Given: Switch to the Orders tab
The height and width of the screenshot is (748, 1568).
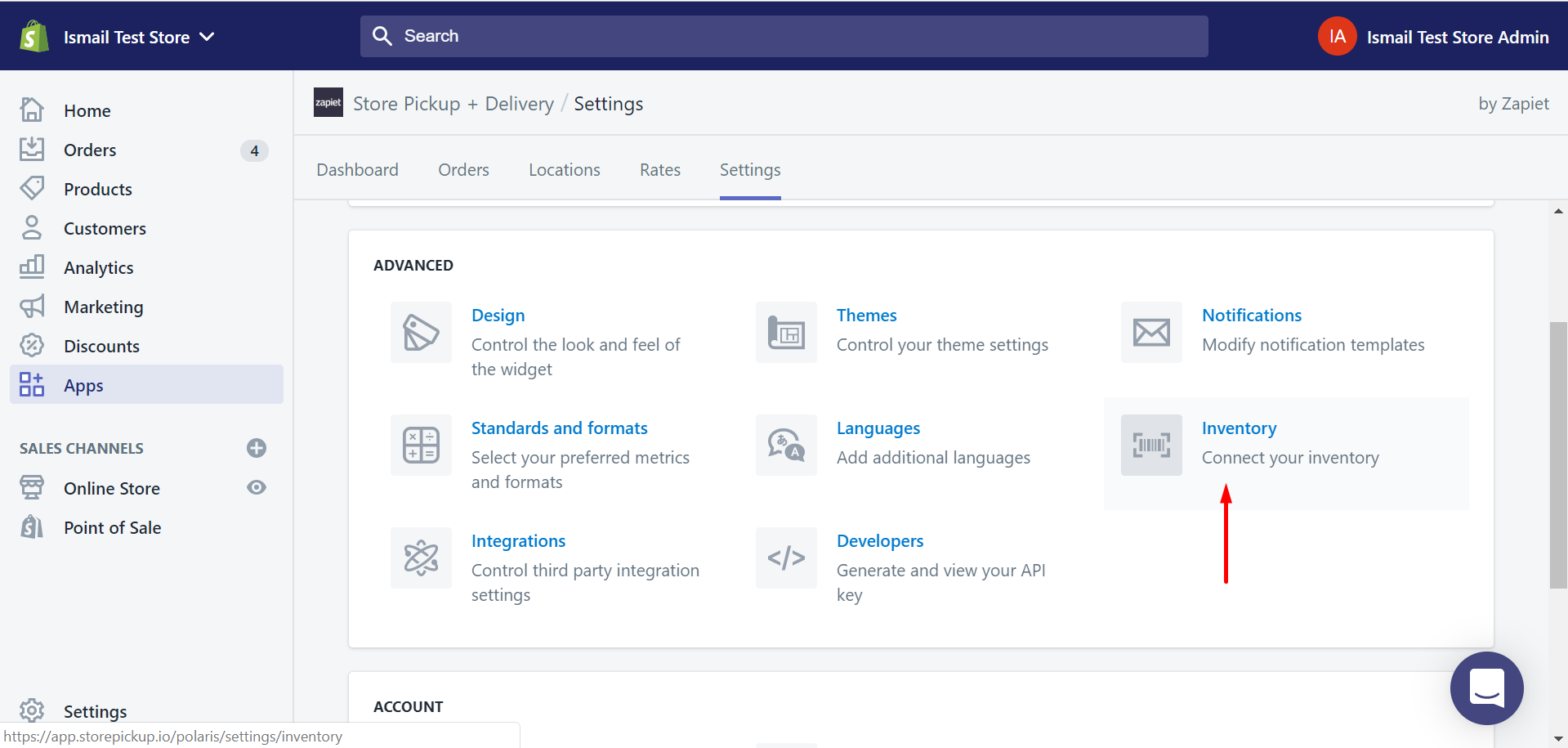Looking at the screenshot, I should [x=463, y=169].
